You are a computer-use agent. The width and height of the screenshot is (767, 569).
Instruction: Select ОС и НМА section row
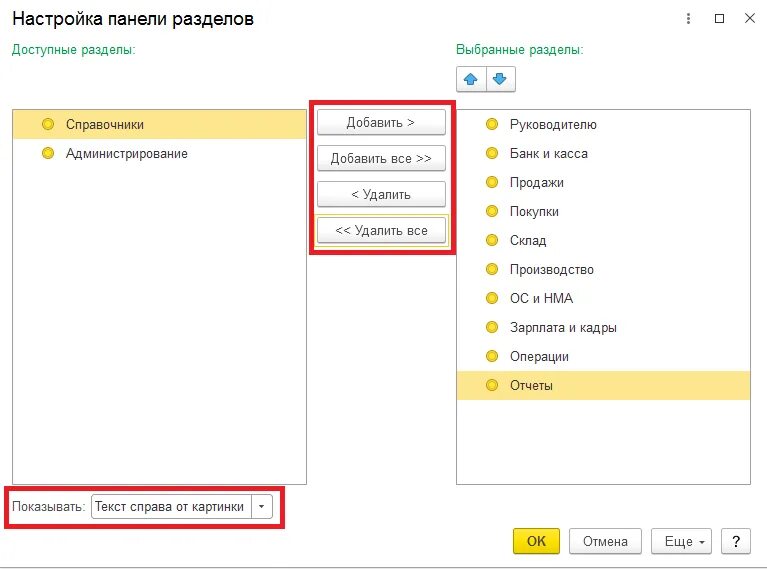click(603, 298)
